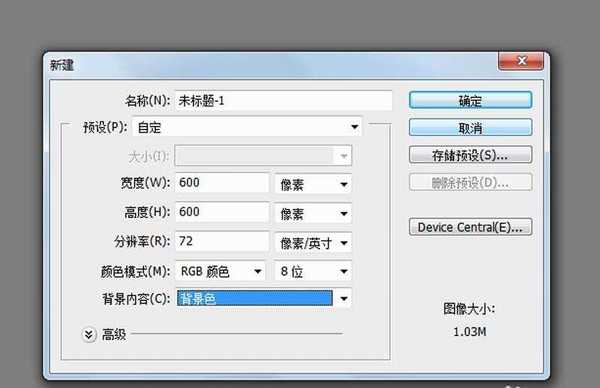Expand the 高级 section chevron
Screen dimensions: 600x388
coord(89,335)
